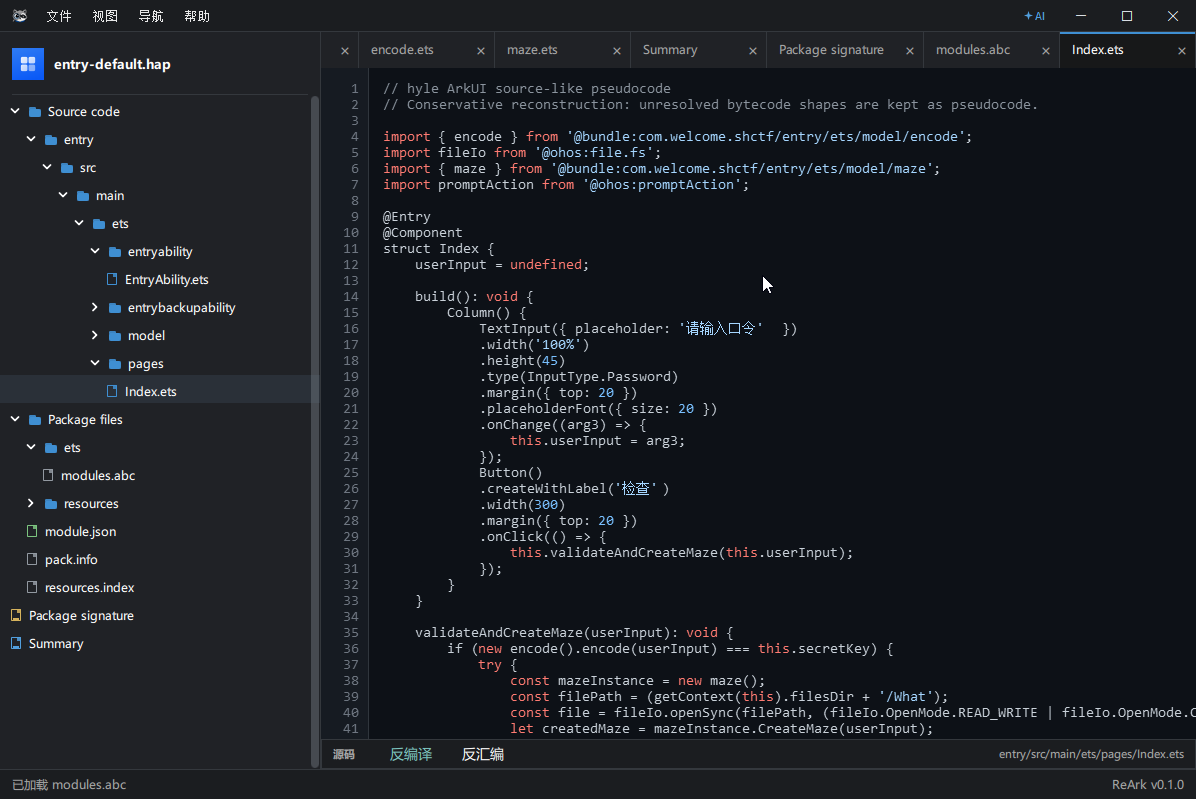Switch to the modules.abc tab

pyautogui.click(x=973, y=50)
